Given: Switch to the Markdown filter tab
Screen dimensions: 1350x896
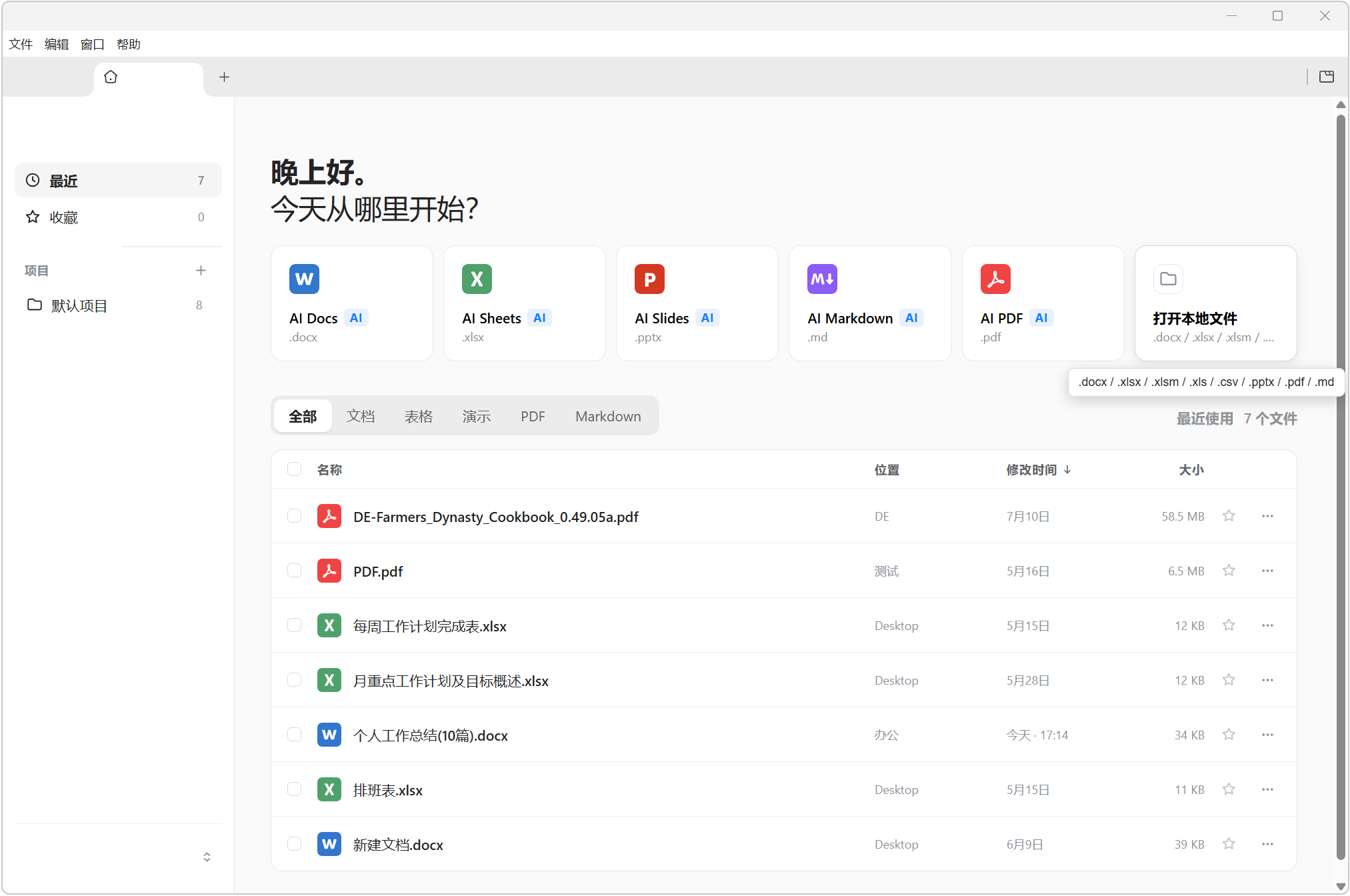Looking at the screenshot, I should 608,416.
